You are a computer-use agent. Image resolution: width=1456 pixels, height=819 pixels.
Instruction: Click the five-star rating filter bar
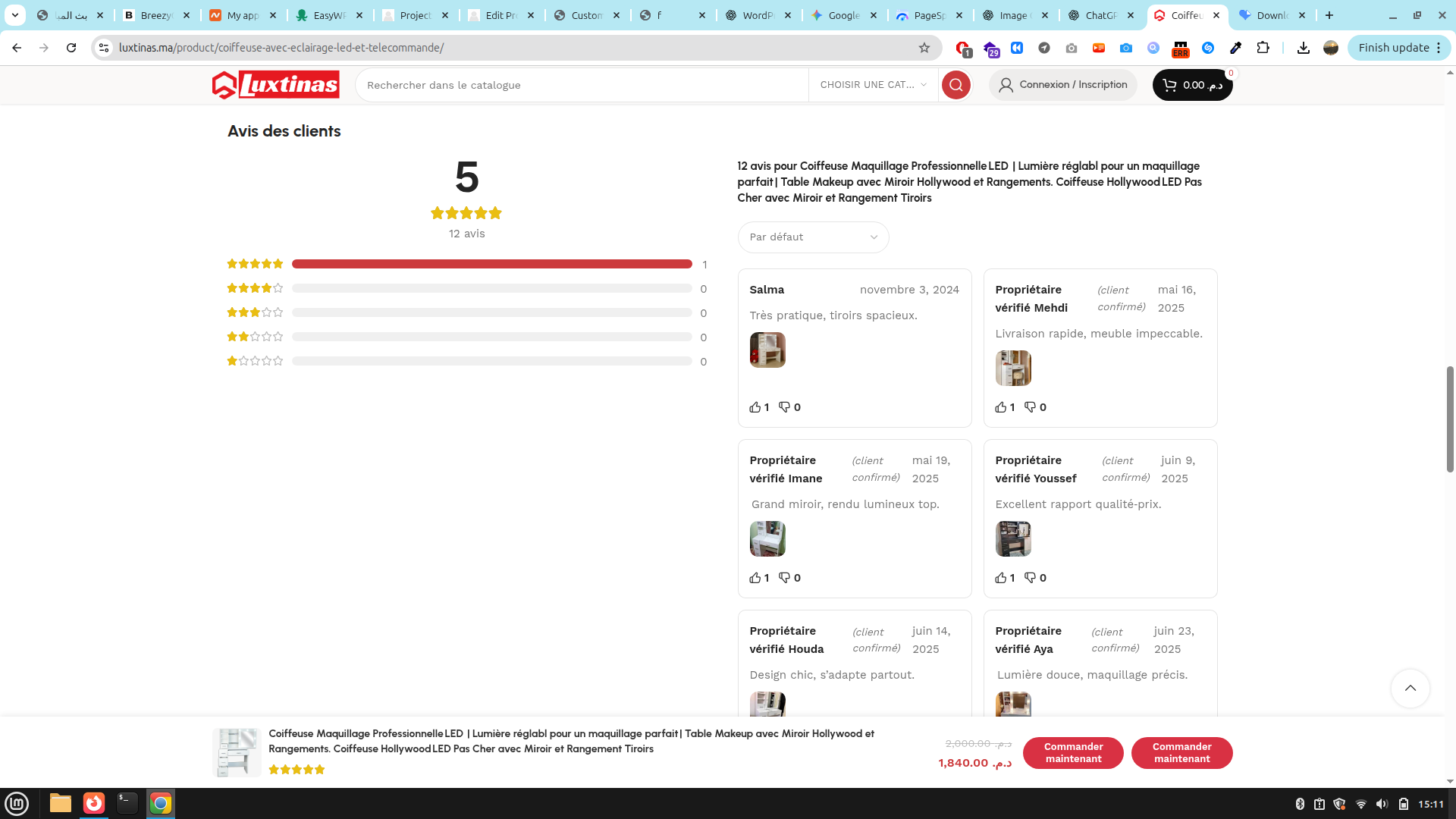coord(491,264)
